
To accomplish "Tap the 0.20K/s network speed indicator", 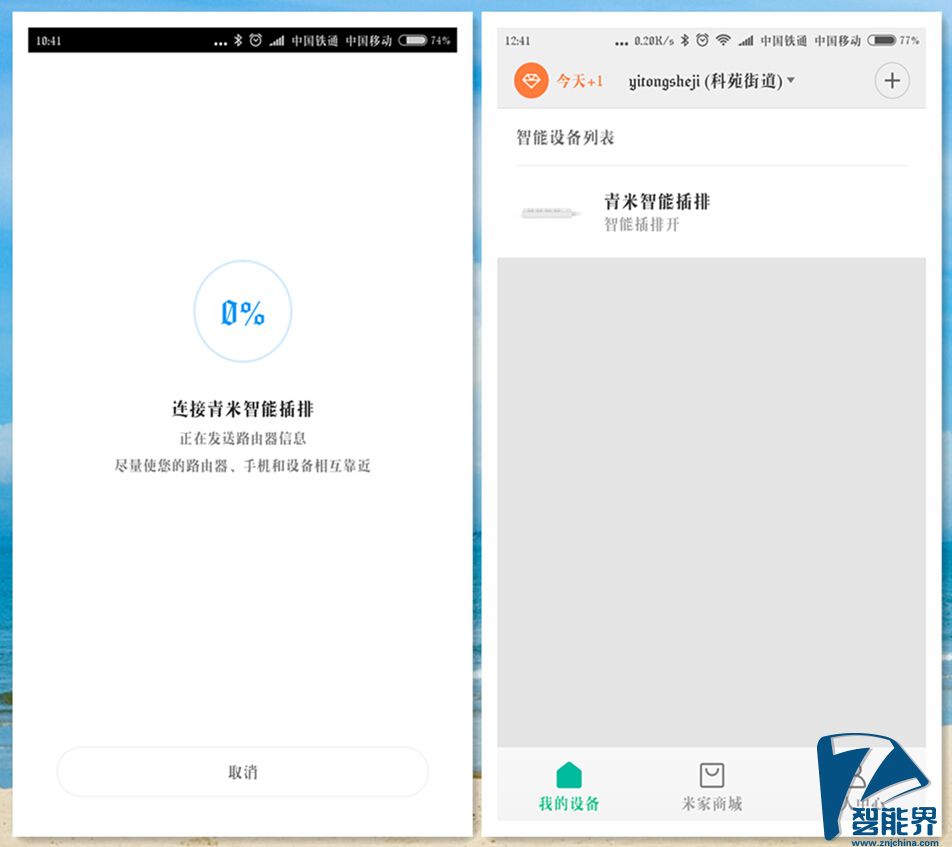I will point(654,41).
